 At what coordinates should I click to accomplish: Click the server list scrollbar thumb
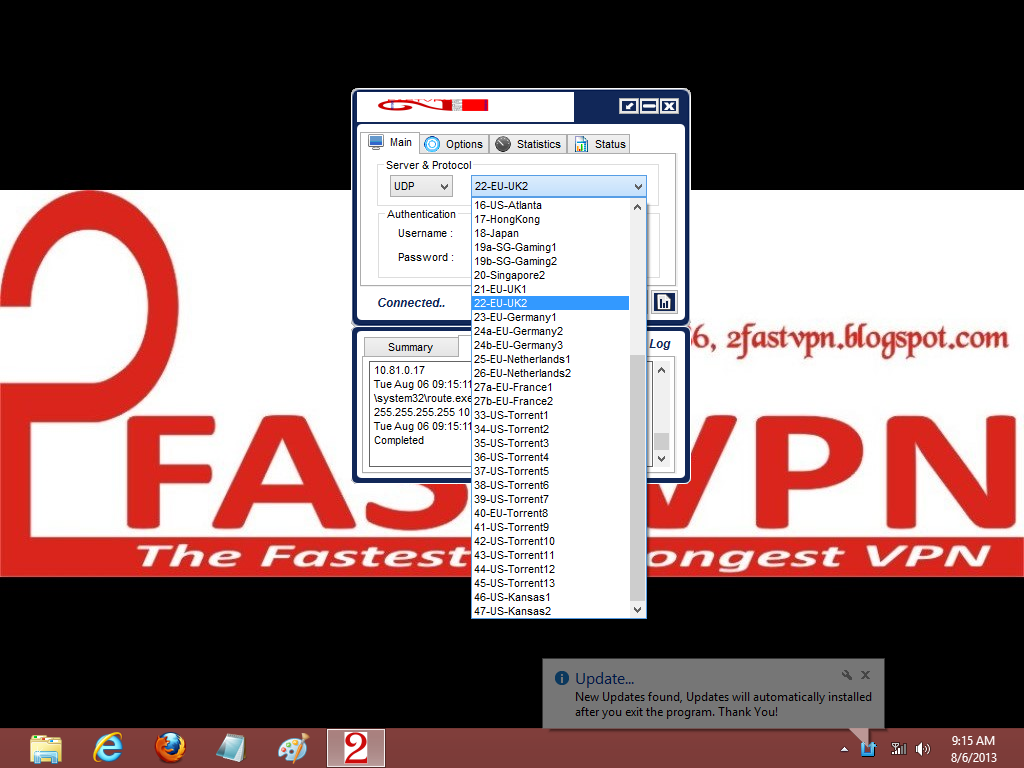(637, 477)
